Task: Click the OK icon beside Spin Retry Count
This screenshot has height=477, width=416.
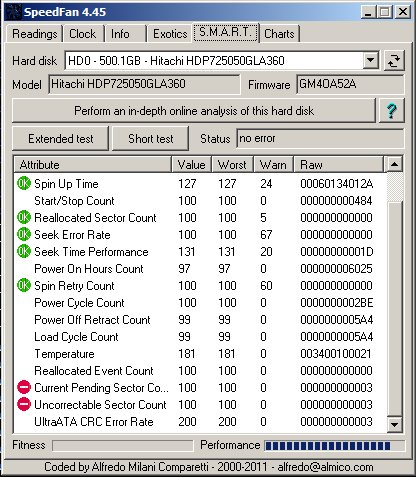Action: point(24,286)
